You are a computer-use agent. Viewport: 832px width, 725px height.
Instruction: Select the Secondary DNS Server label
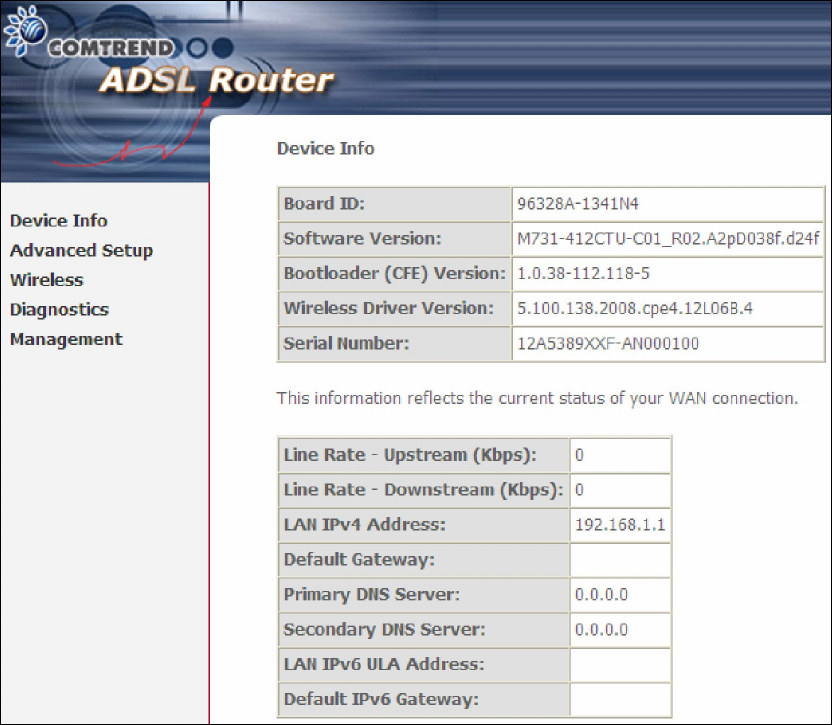click(423, 630)
